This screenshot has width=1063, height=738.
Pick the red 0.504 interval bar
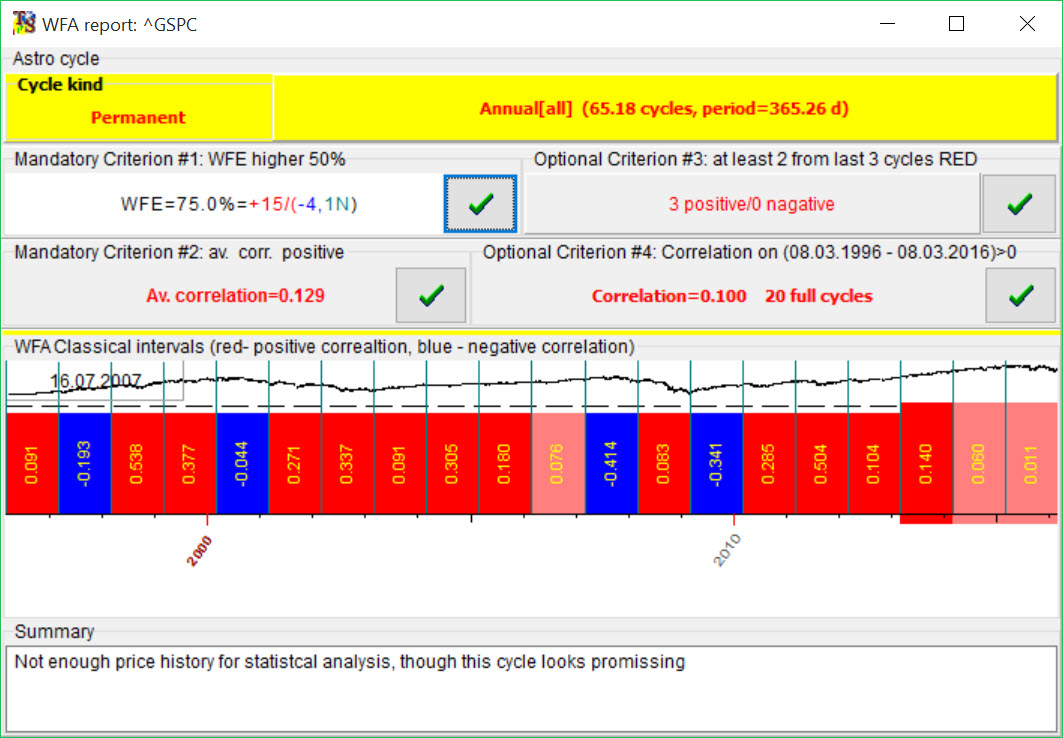pos(822,463)
